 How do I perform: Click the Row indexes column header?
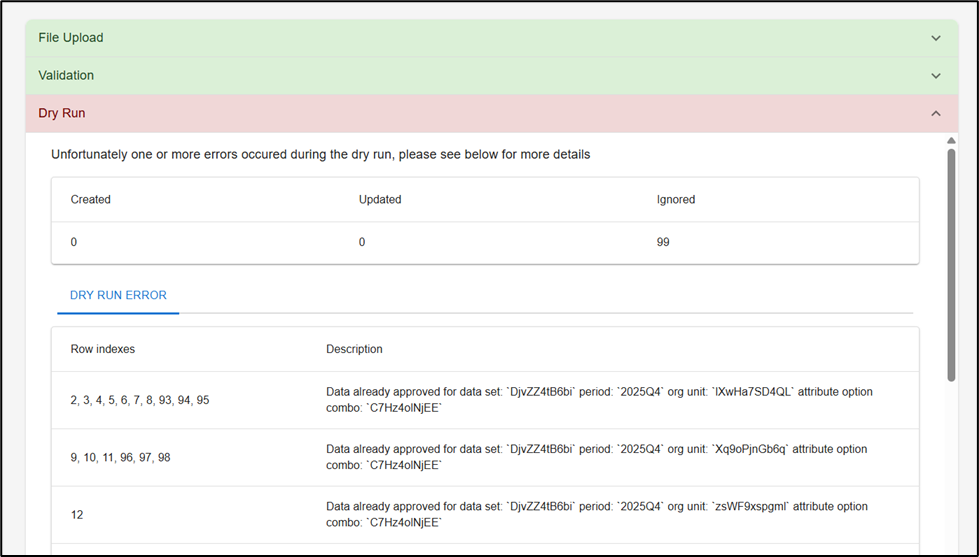103,349
